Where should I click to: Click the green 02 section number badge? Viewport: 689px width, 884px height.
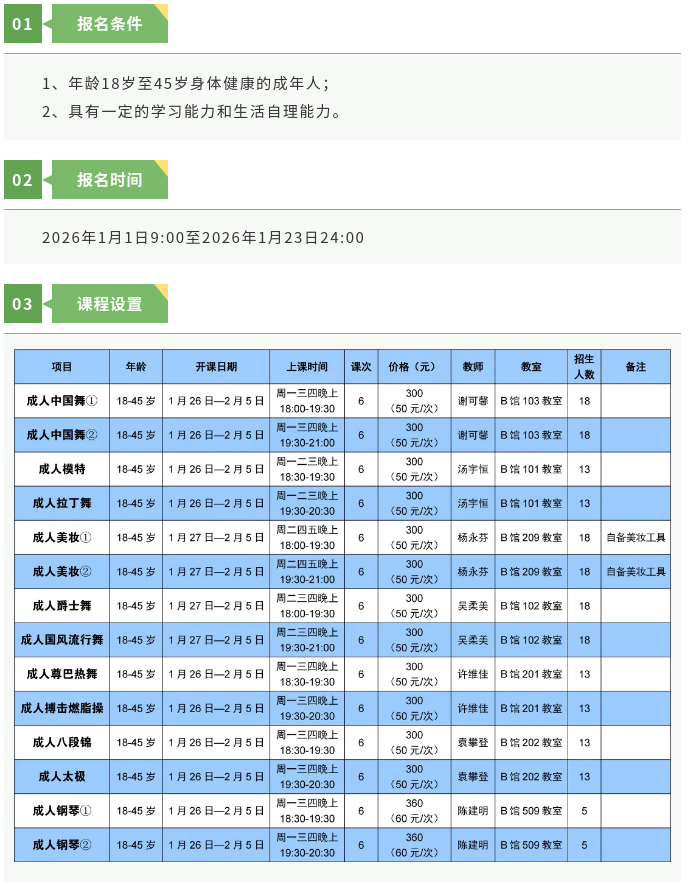[x=23, y=180]
